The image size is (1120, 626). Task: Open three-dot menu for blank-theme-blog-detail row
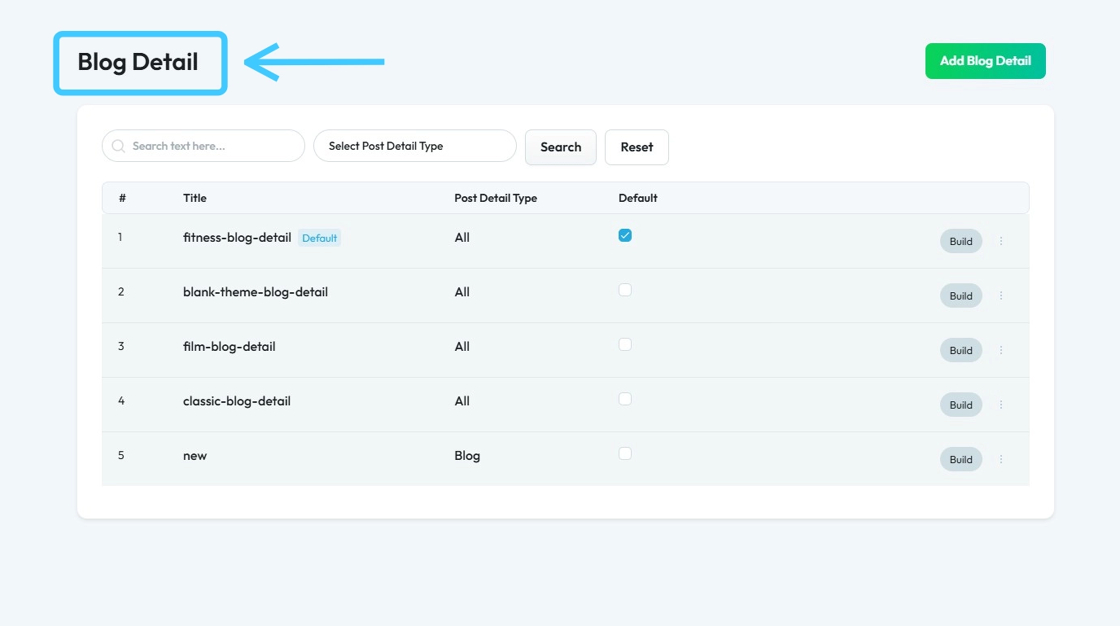coord(1001,296)
